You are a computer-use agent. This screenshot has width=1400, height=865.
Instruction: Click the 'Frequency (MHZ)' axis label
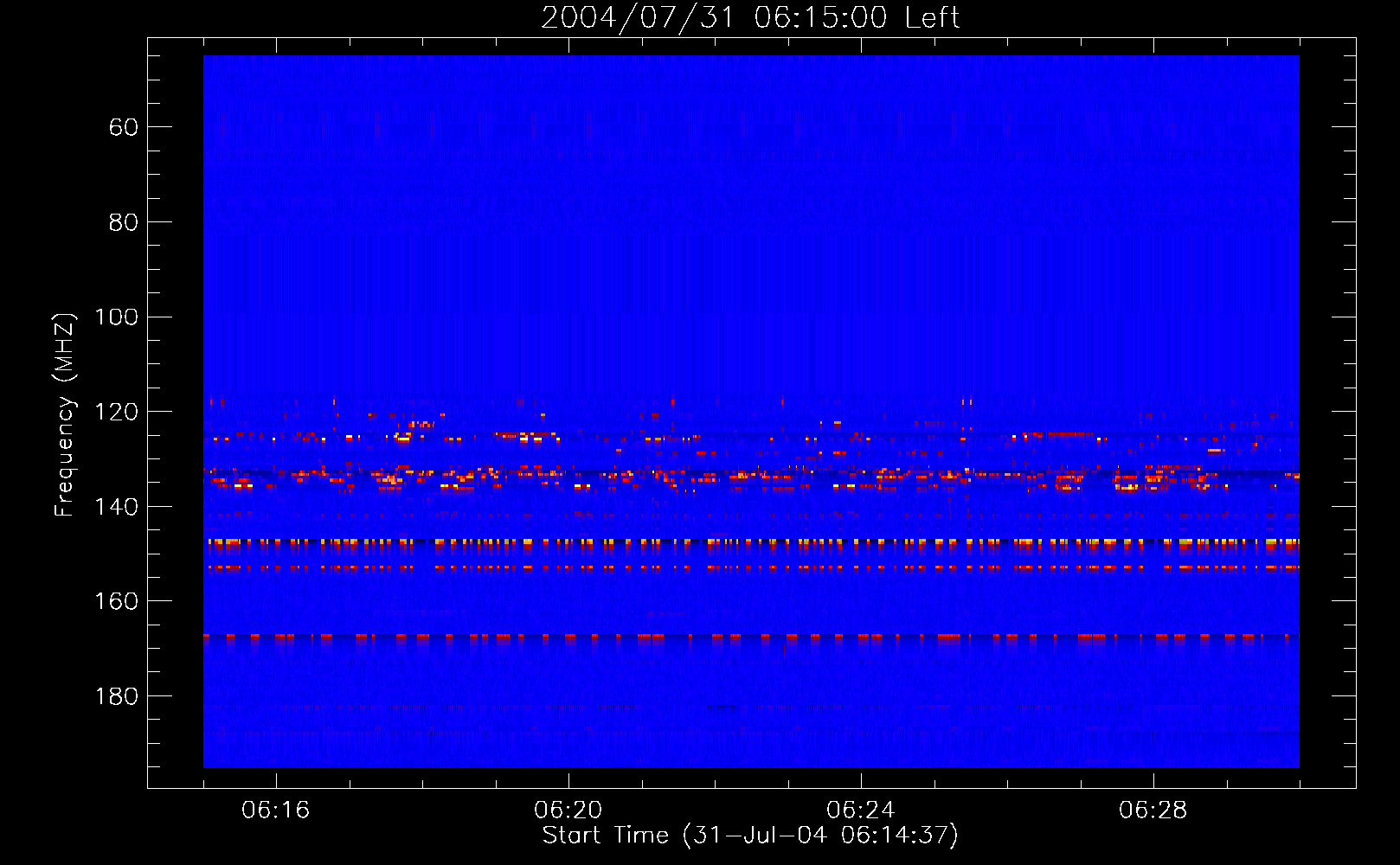(64, 414)
